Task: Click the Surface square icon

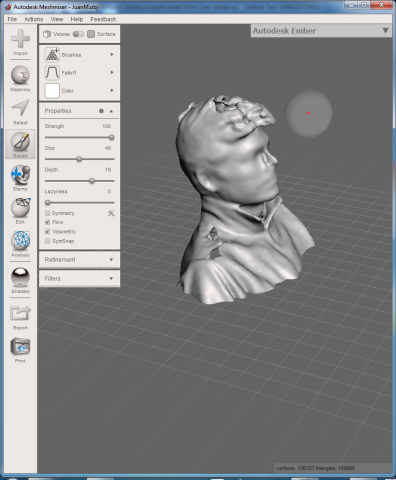Action: pos(91,34)
